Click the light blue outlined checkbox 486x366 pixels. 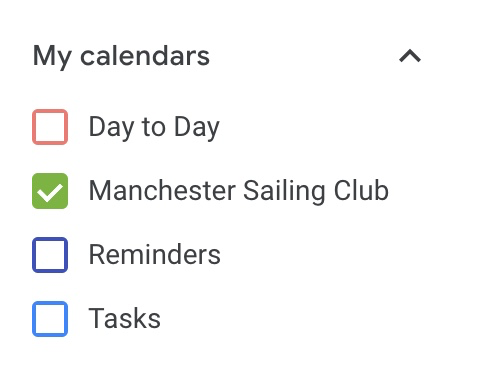[50, 319]
